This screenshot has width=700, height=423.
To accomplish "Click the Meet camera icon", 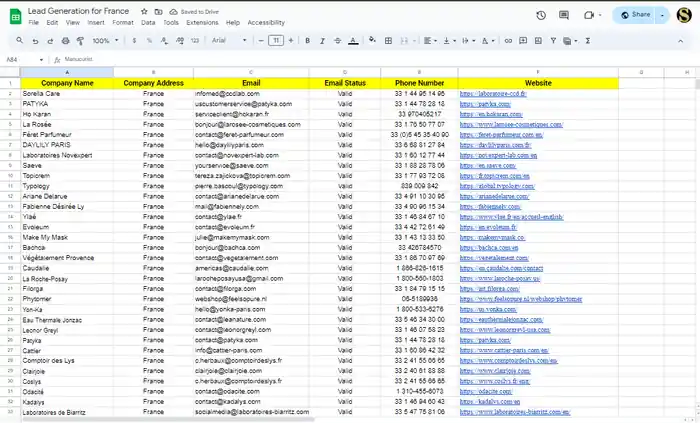I will tap(589, 15).
